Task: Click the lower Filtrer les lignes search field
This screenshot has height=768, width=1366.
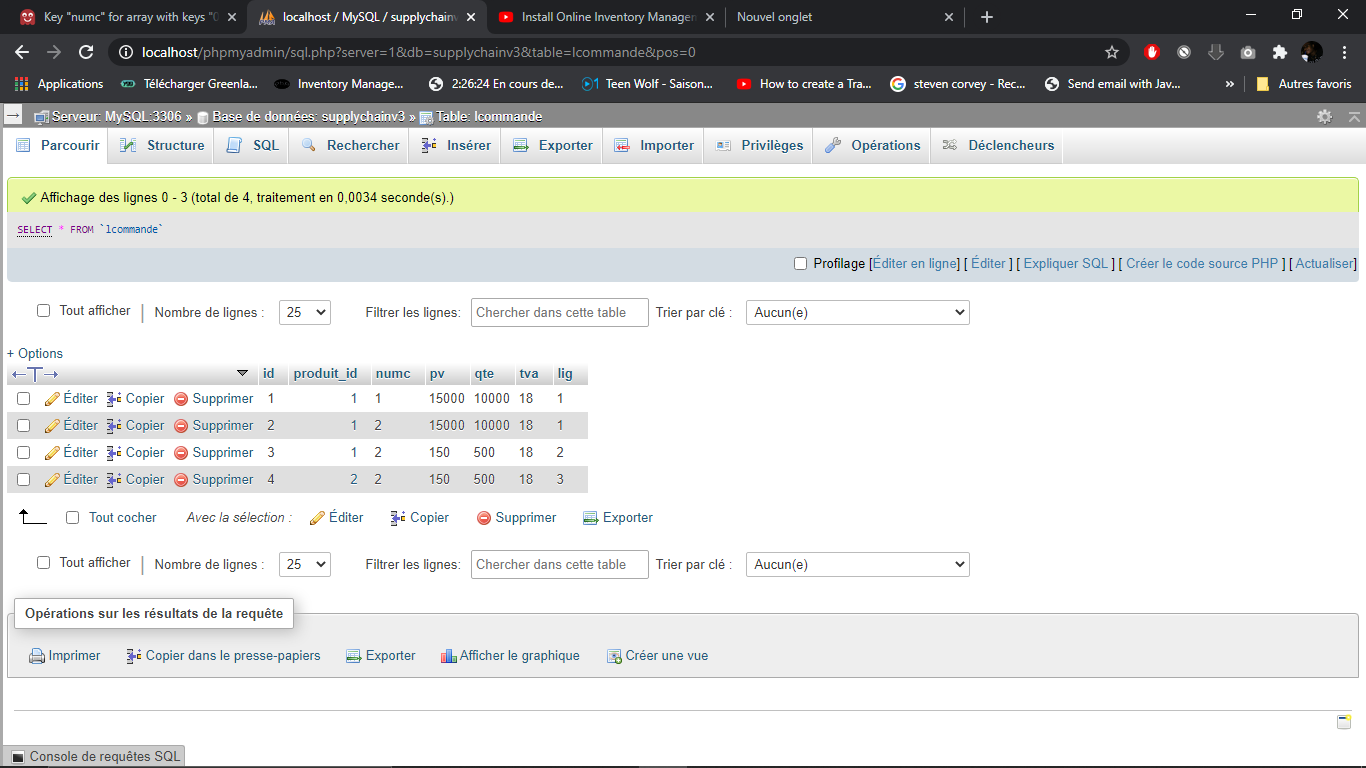Action: (560, 564)
